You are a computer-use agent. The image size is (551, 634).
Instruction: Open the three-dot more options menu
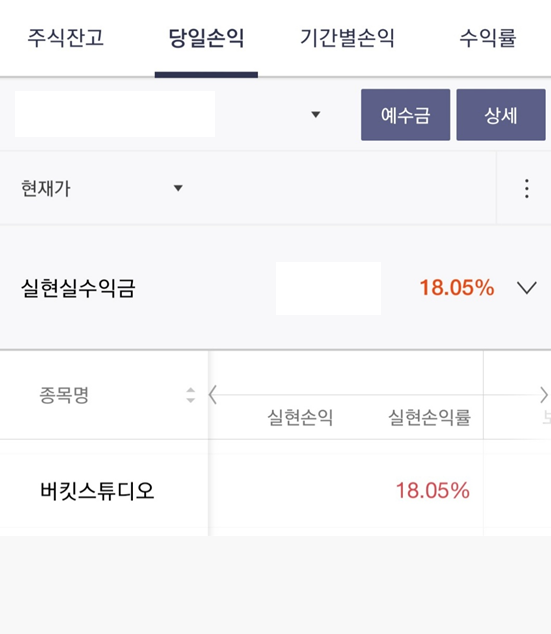click(x=526, y=188)
